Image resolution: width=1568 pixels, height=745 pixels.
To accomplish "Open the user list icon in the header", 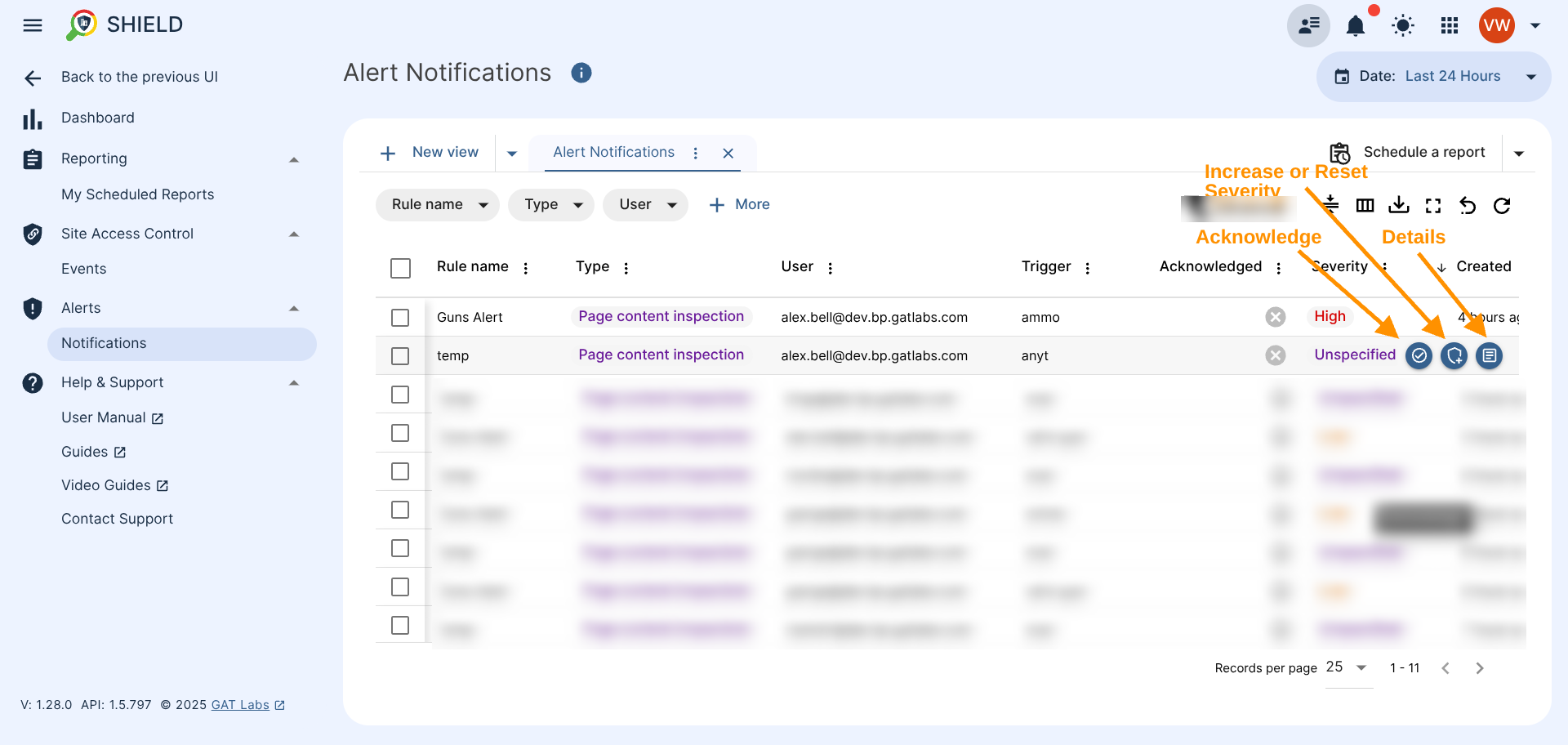I will click(x=1308, y=25).
